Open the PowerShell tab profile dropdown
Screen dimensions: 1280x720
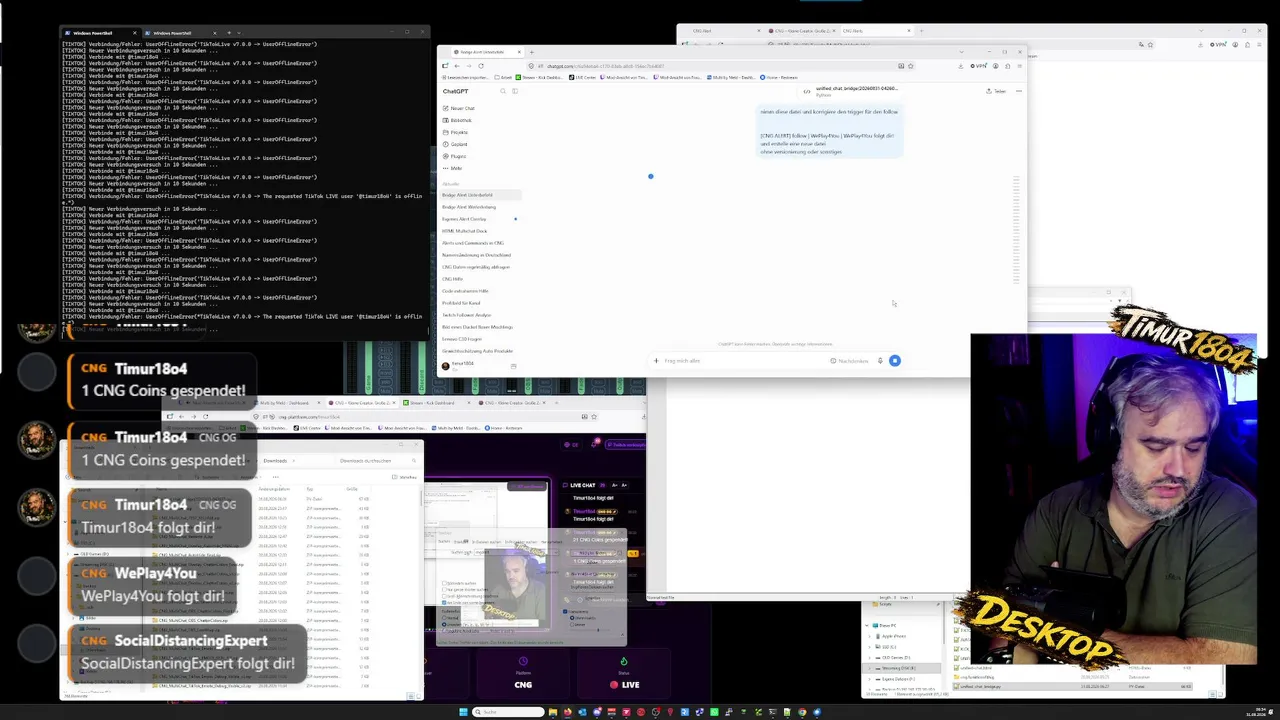[239, 33]
